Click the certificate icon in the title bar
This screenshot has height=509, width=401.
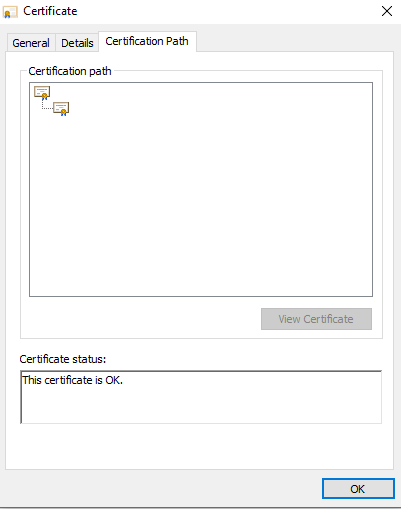[x=9, y=12]
